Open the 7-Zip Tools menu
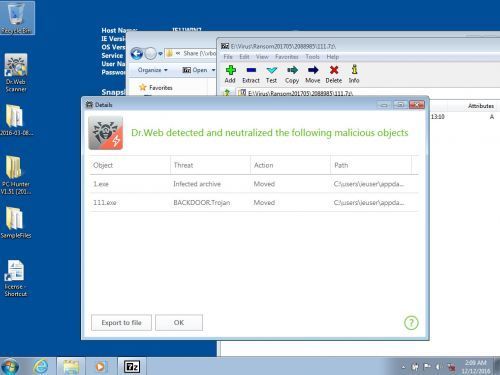 [x=312, y=57]
